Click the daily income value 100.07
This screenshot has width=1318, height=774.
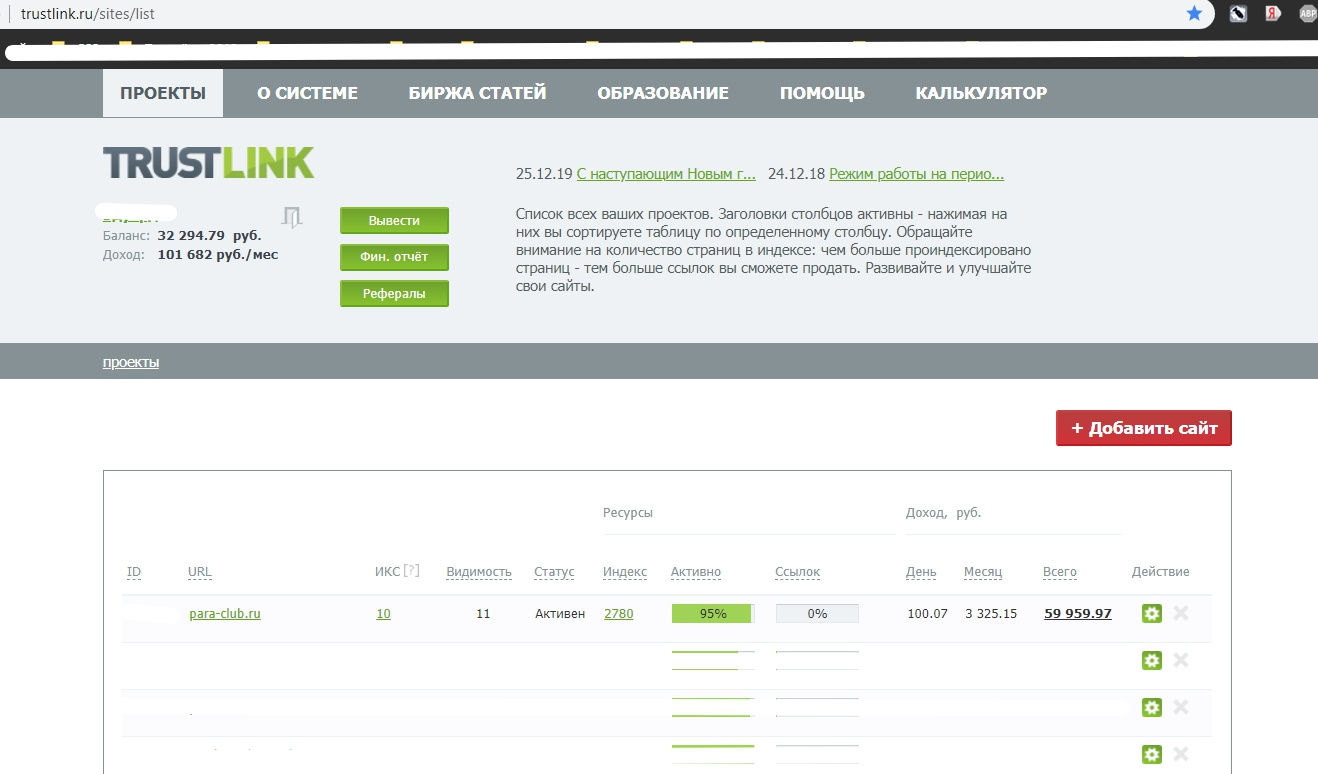pyautogui.click(x=927, y=613)
